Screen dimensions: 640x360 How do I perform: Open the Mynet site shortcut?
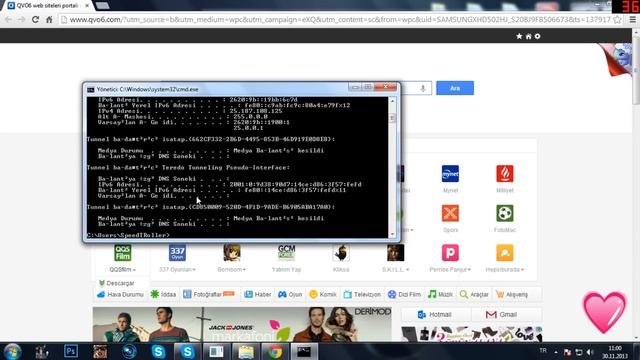(x=450, y=174)
